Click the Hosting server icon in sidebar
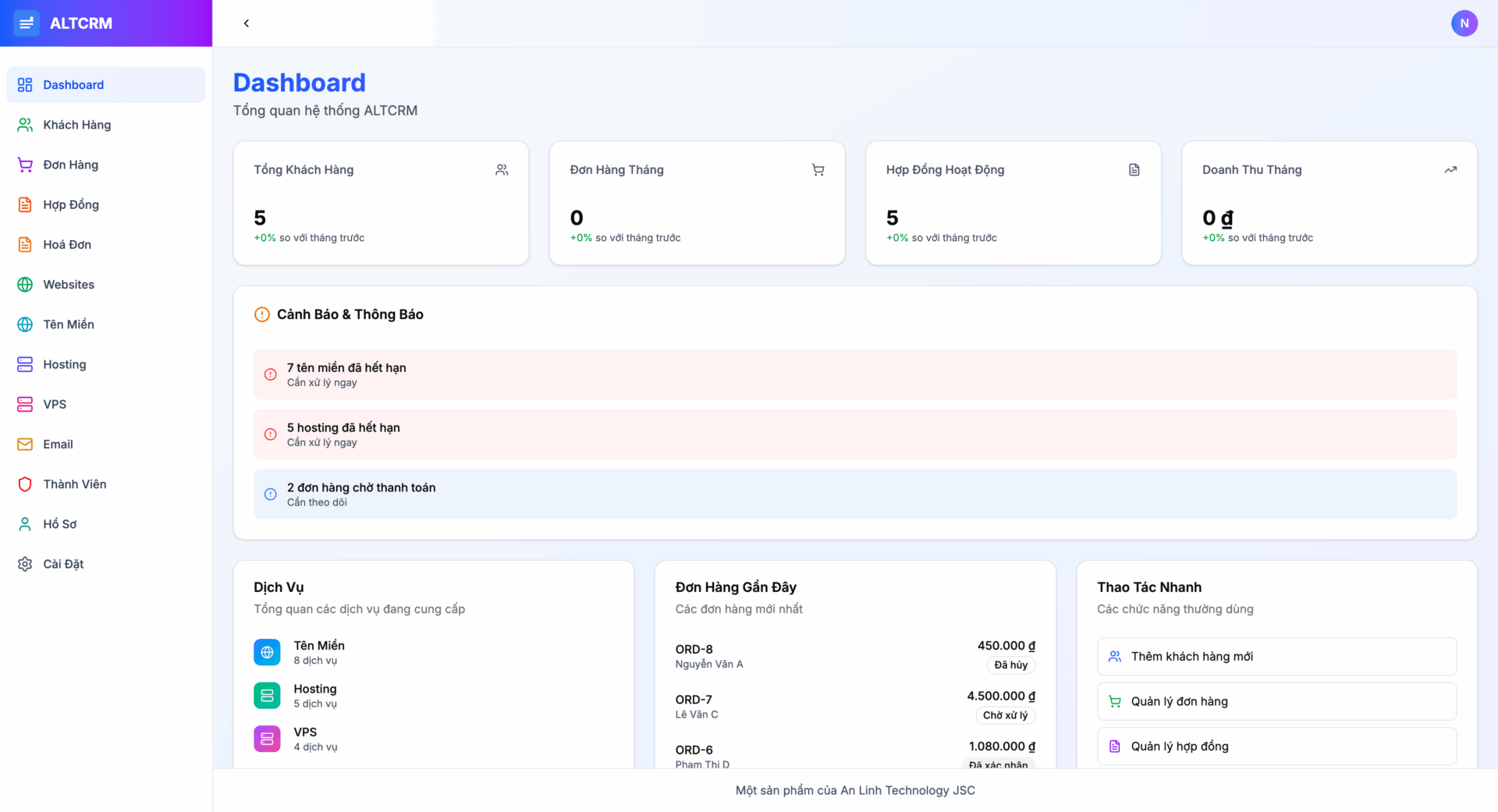 click(24, 364)
